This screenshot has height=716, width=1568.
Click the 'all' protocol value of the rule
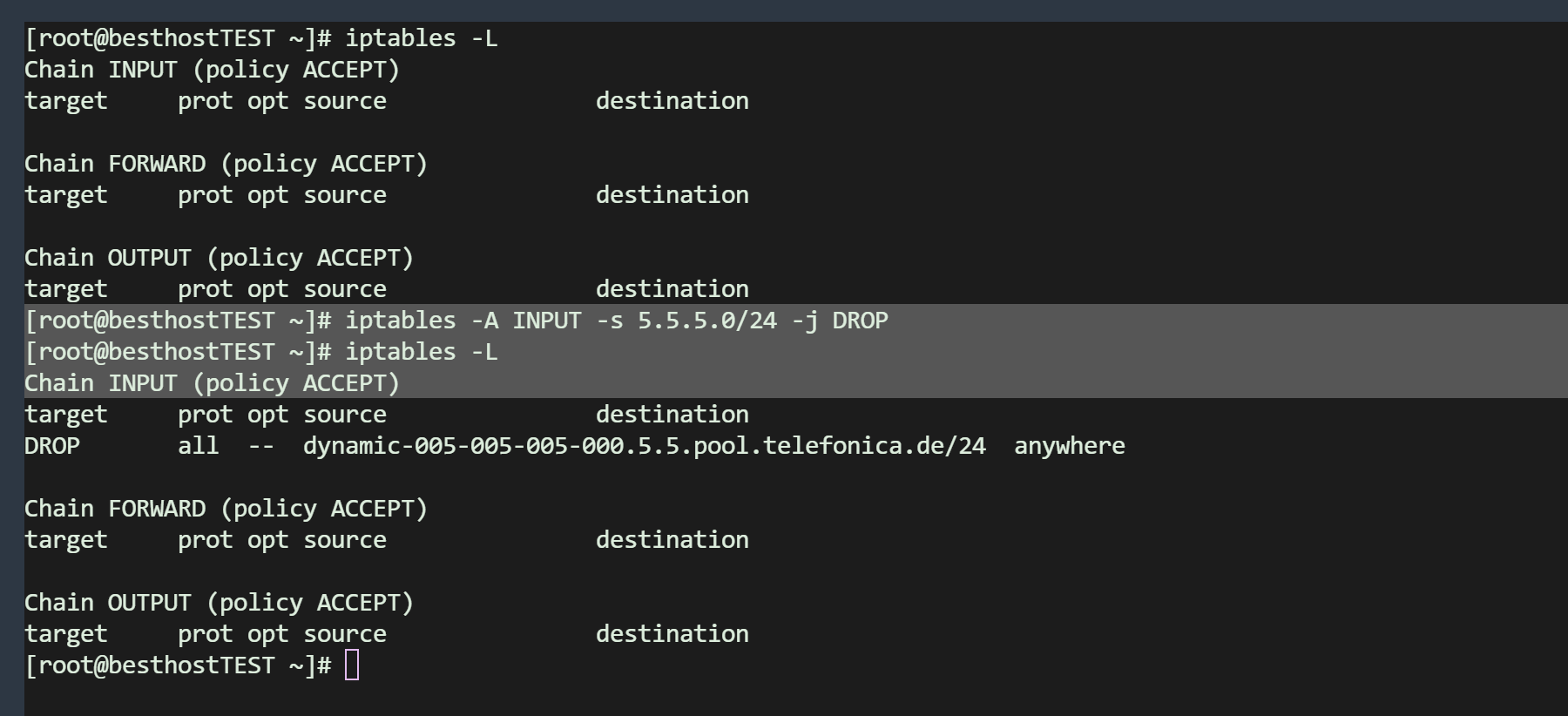[x=199, y=446]
